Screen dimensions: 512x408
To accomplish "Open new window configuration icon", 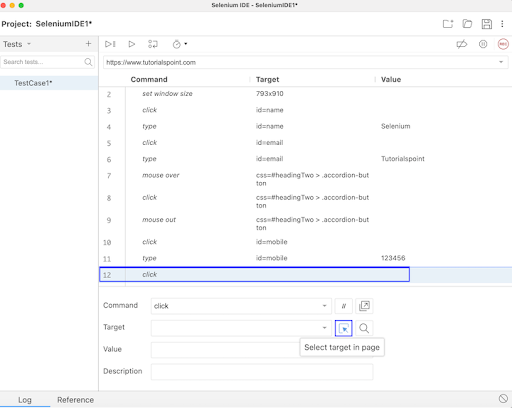I will 364,306.
